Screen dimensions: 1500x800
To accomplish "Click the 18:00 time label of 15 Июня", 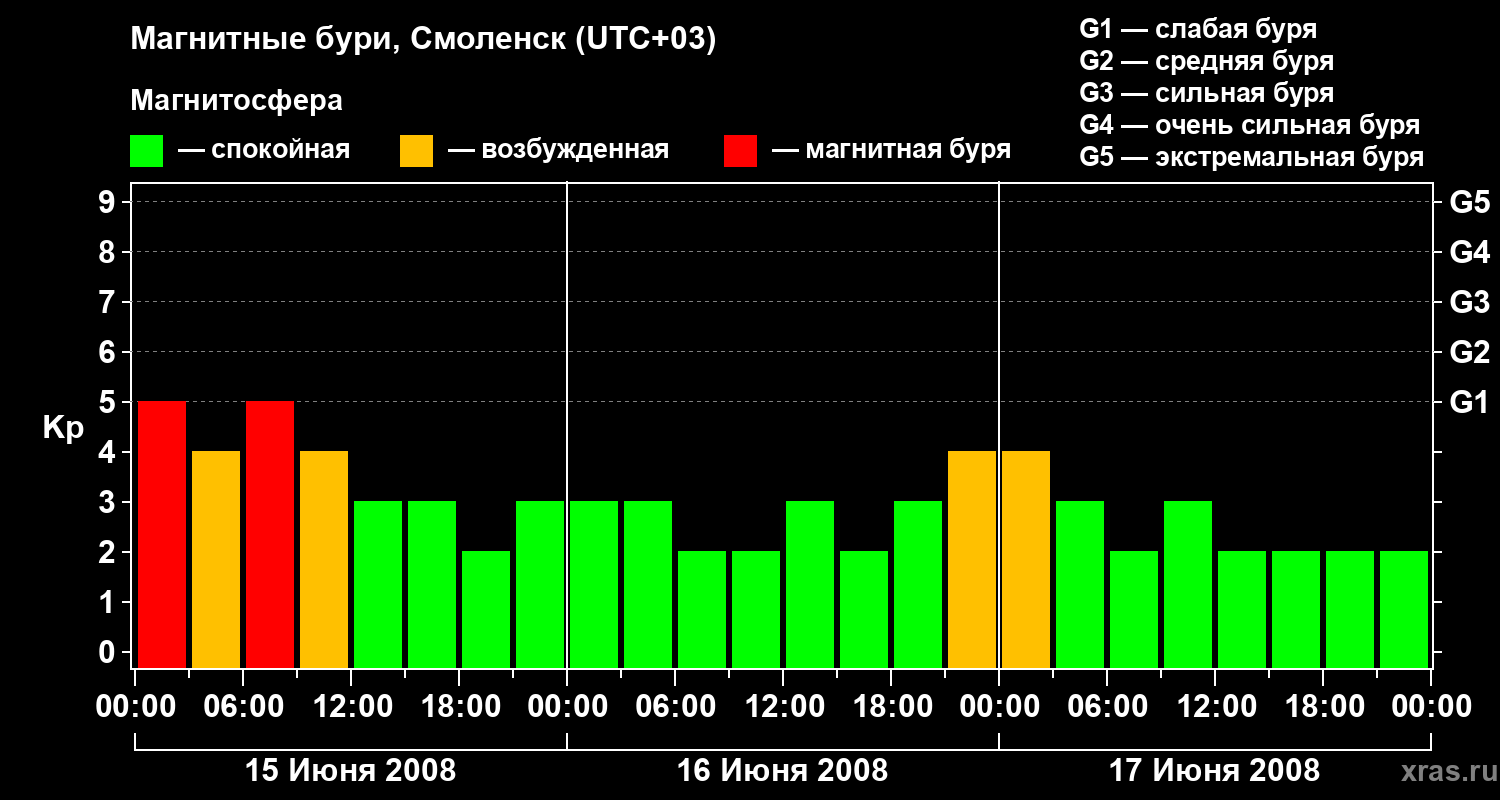I will click(459, 707).
